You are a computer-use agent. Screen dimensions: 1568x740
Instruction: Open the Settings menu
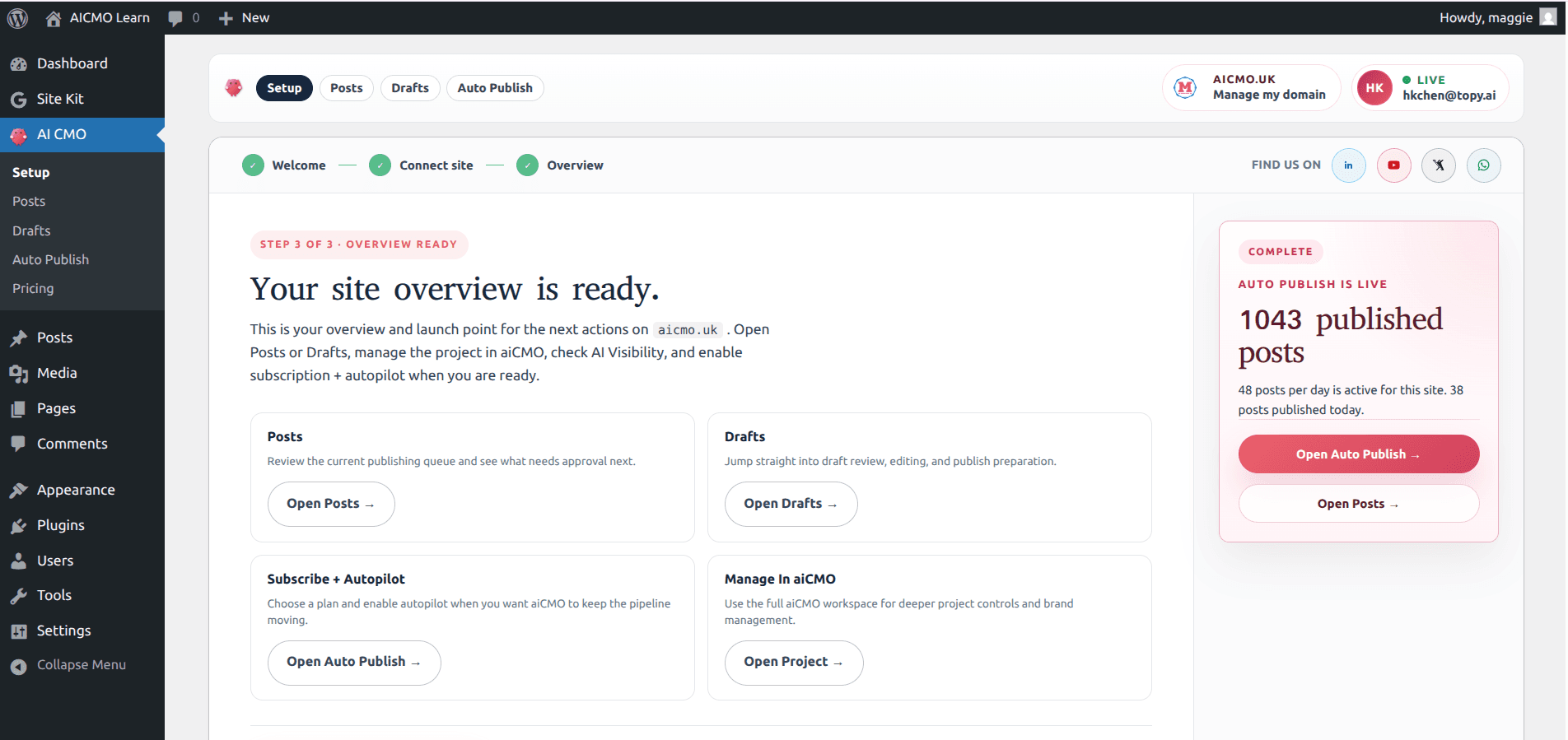(82, 631)
